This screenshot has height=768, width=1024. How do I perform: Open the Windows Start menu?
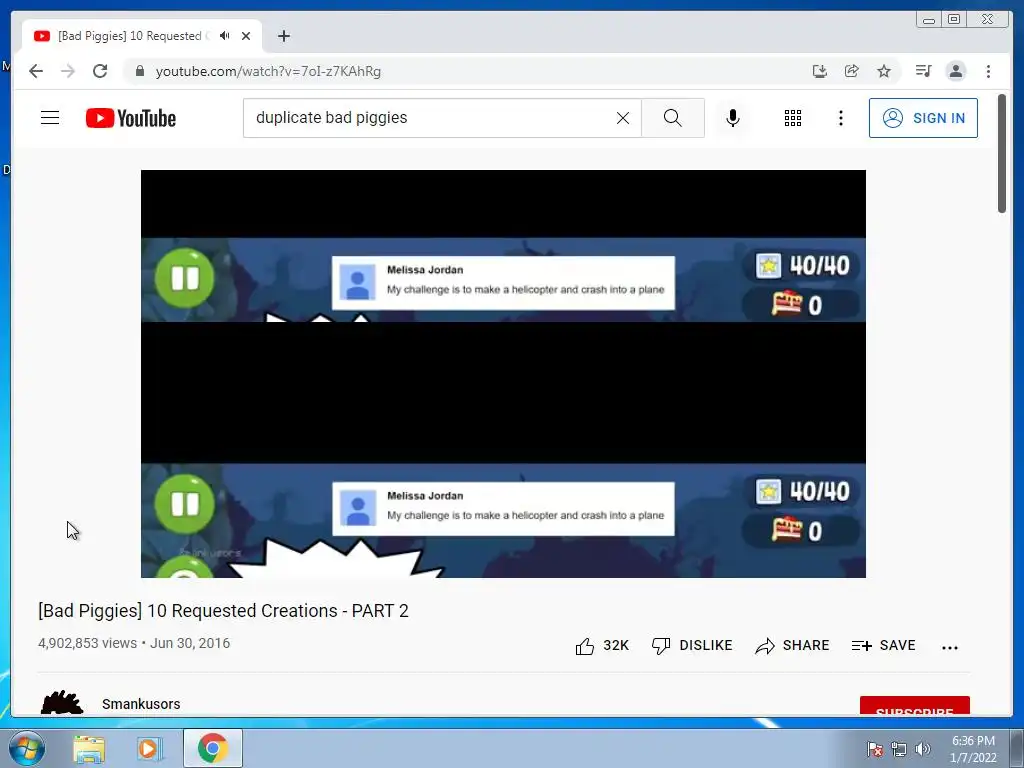[x=26, y=748]
